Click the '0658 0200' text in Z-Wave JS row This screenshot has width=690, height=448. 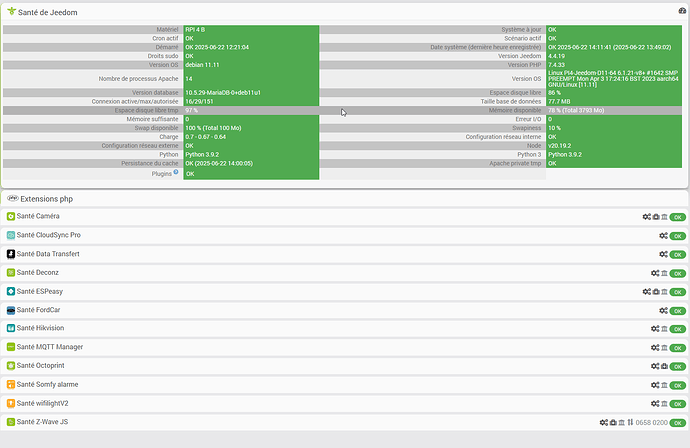pos(651,422)
